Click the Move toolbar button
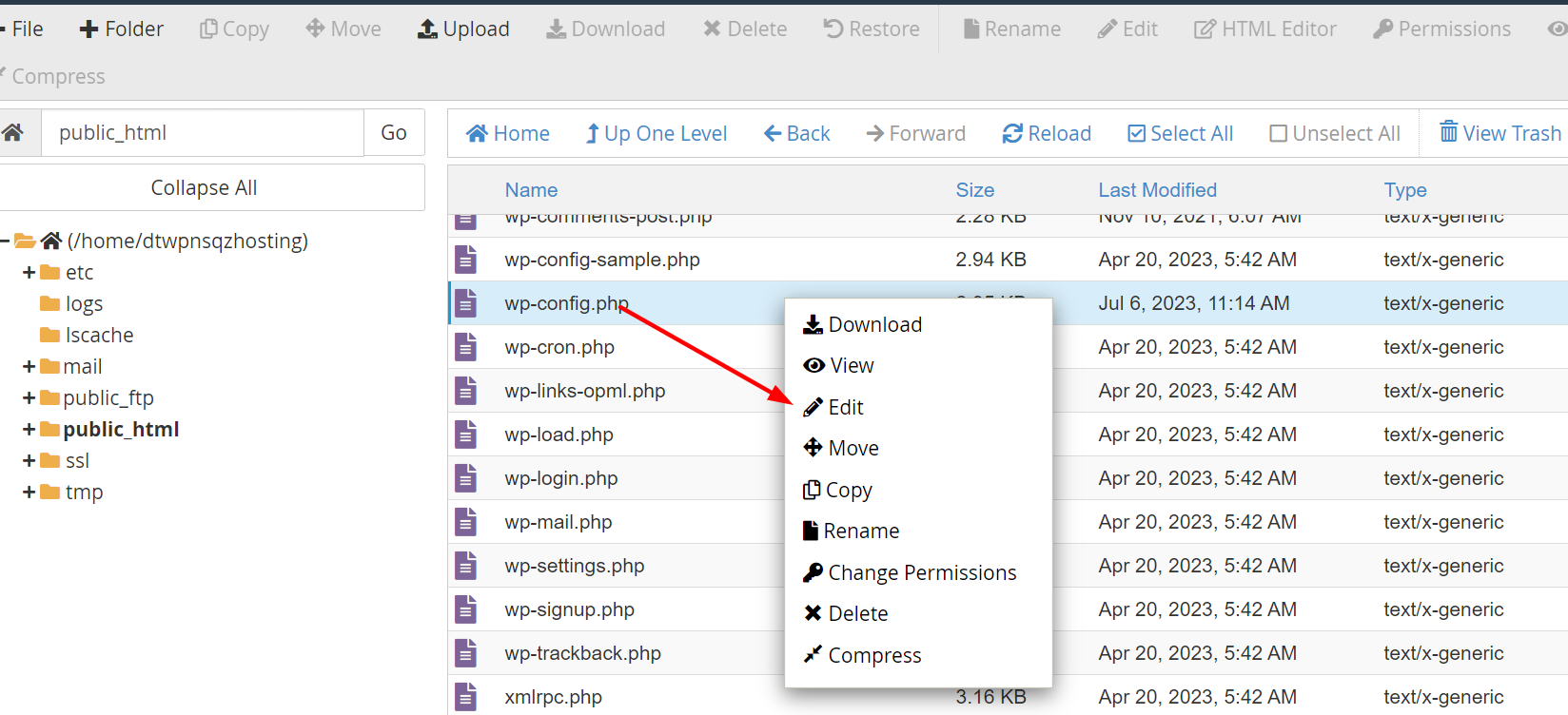Image resolution: width=1568 pixels, height=715 pixels. point(343,29)
